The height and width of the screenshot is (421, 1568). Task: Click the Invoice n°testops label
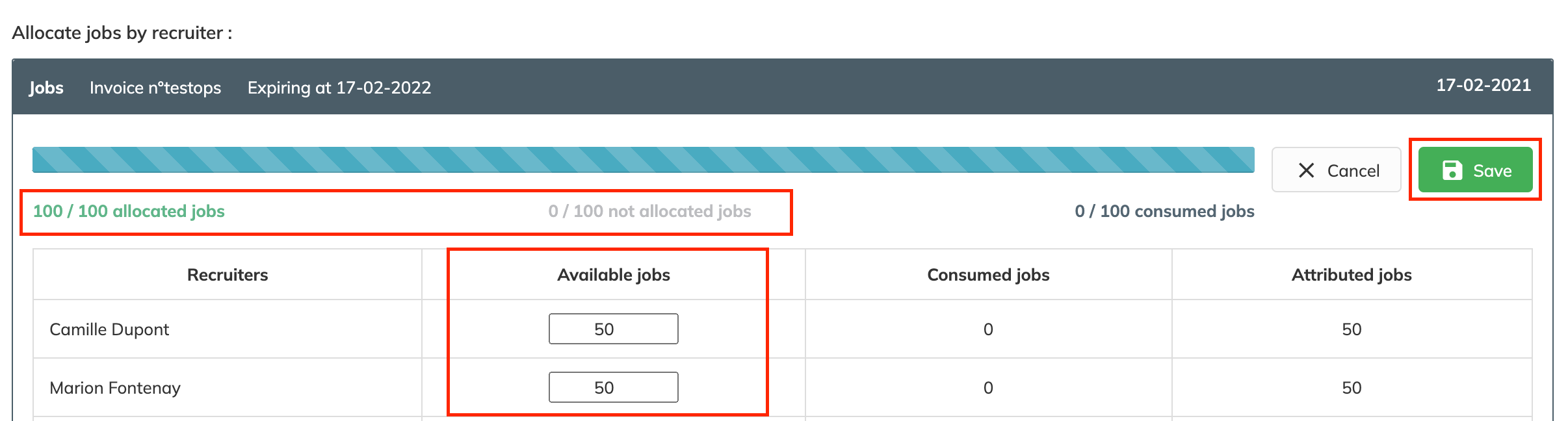(x=155, y=88)
